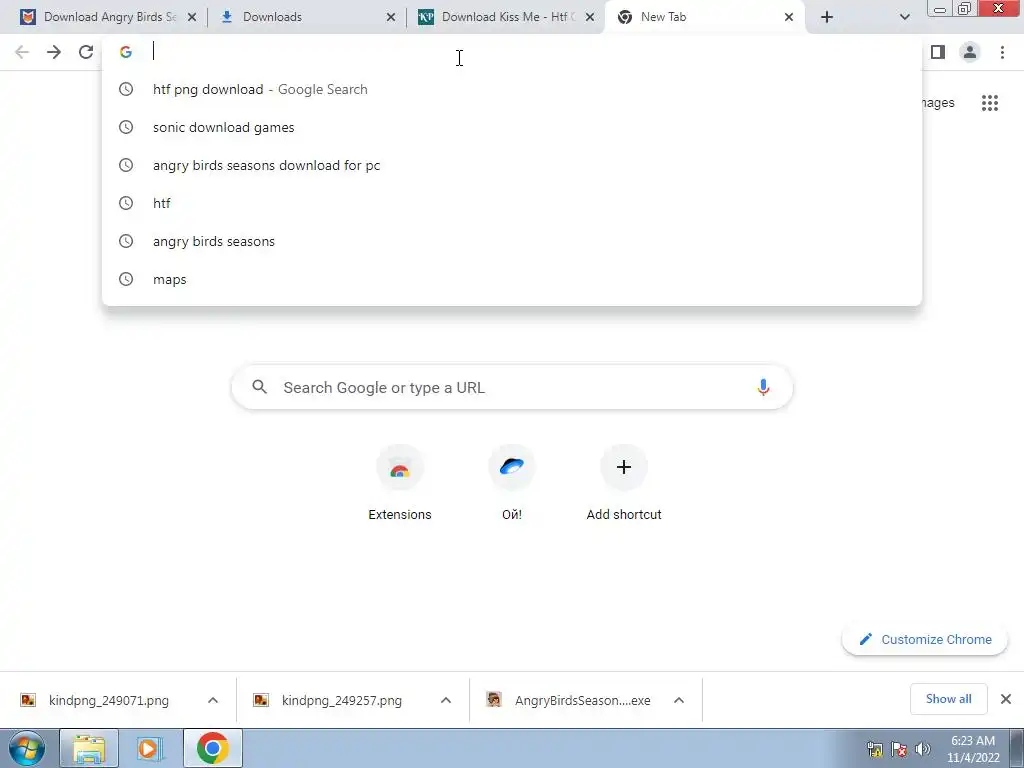Open the Chrome profile avatar
This screenshot has width=1024, height=768.
coord(970,52)
